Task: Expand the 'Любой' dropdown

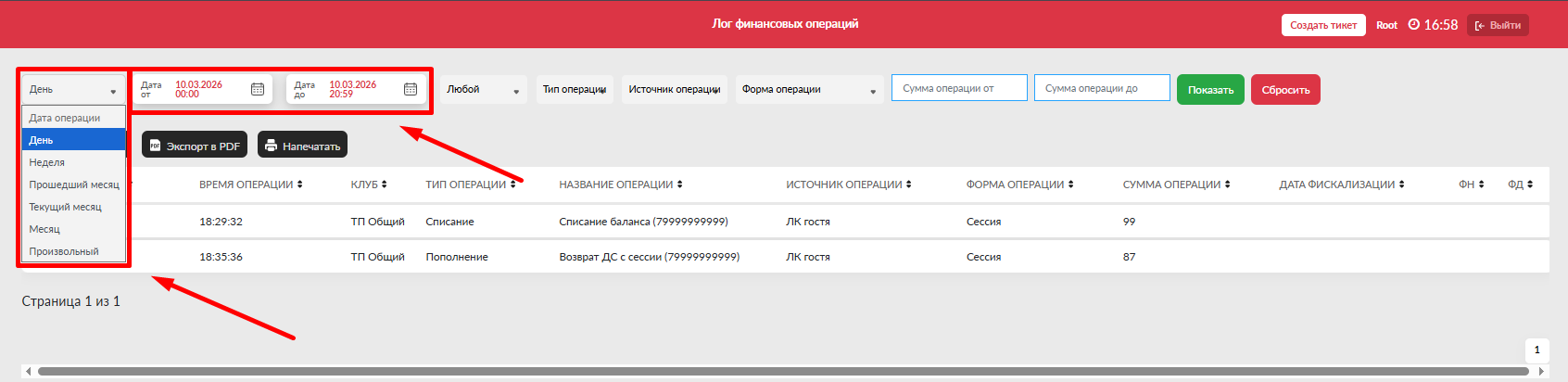Action: pyautogui.click(x=483, y=90)
